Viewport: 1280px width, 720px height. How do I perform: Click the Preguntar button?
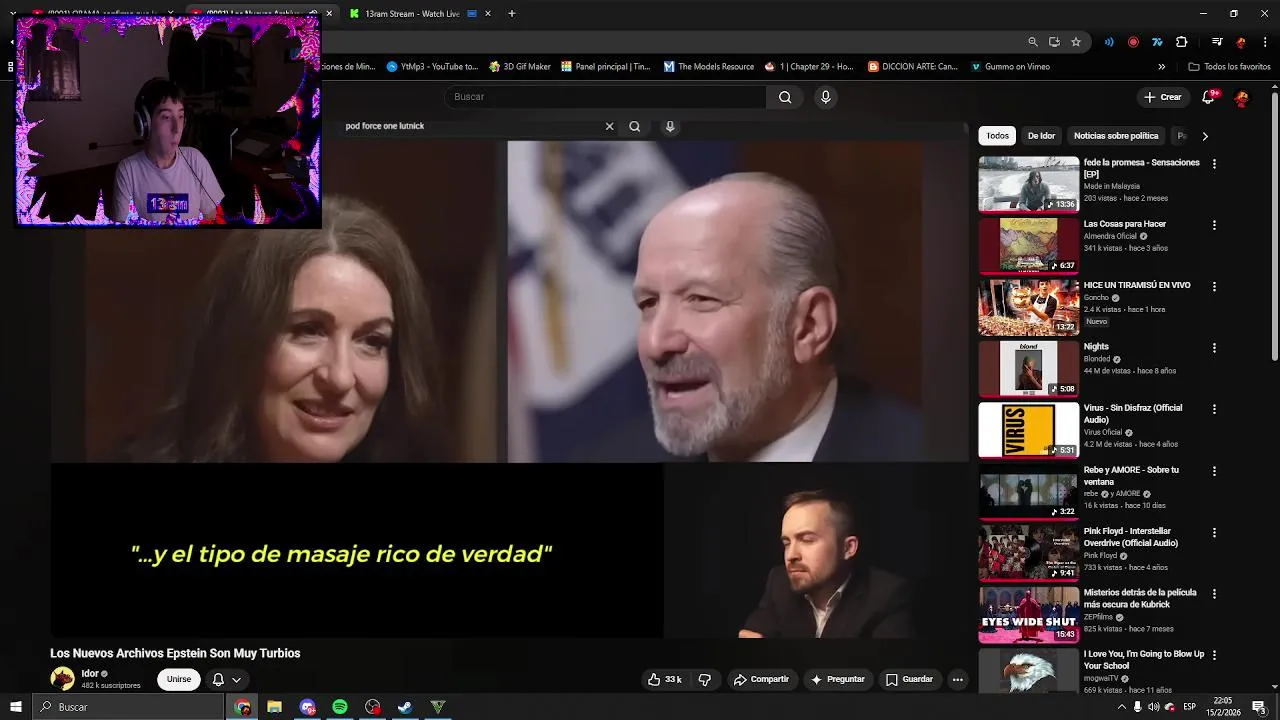pos(837,679)
